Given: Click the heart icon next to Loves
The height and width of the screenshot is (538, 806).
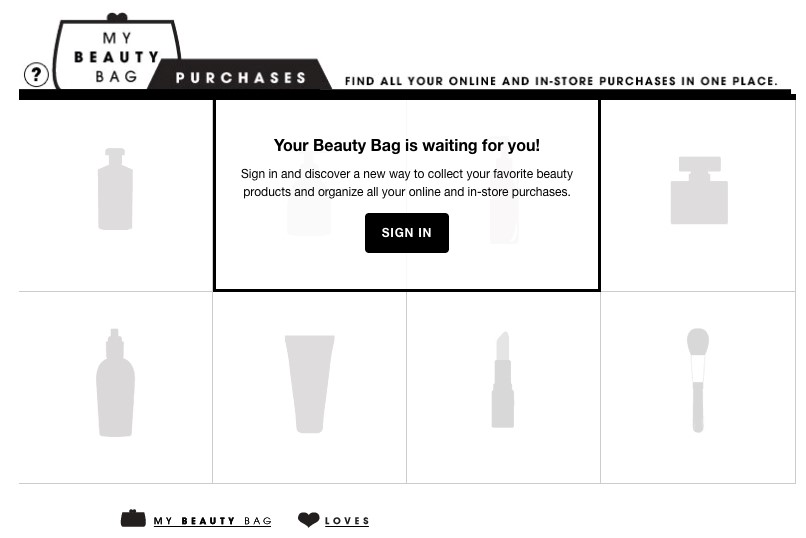Looking at the screenshot, I should [308, 520].
